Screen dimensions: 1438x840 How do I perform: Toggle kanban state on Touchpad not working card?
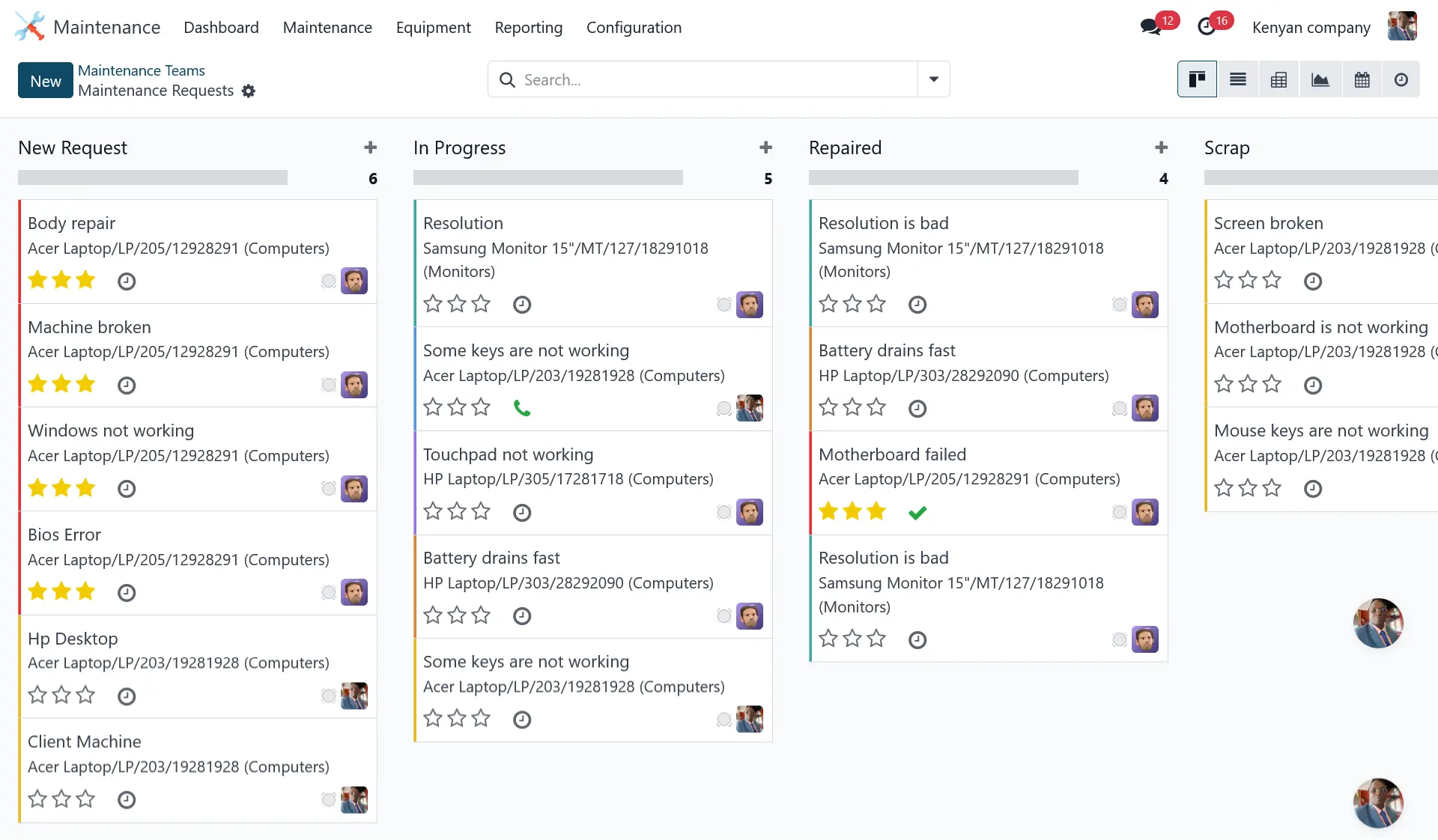click(x=723, y=512)
